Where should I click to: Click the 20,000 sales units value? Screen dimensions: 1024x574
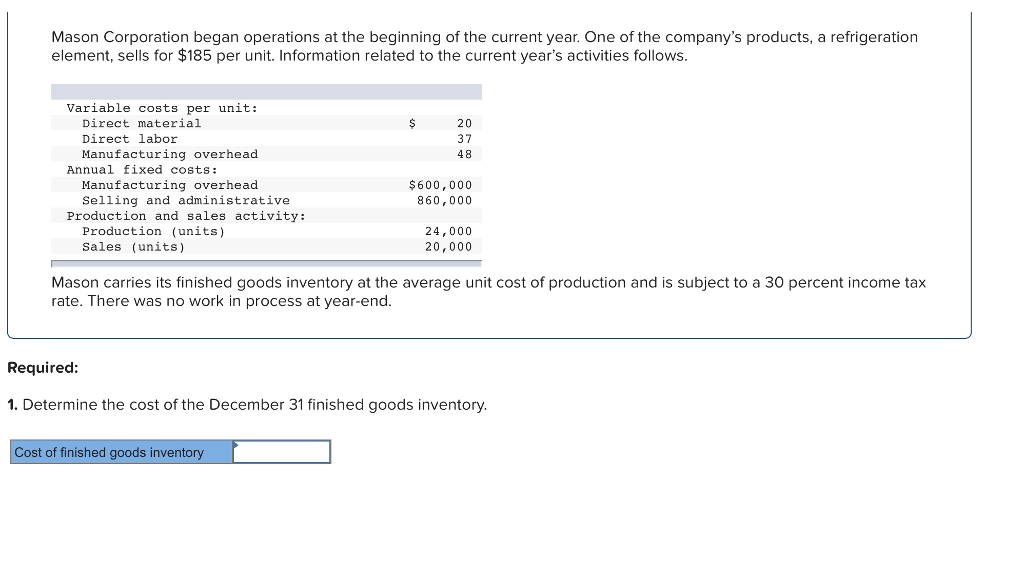coord(448,247)
